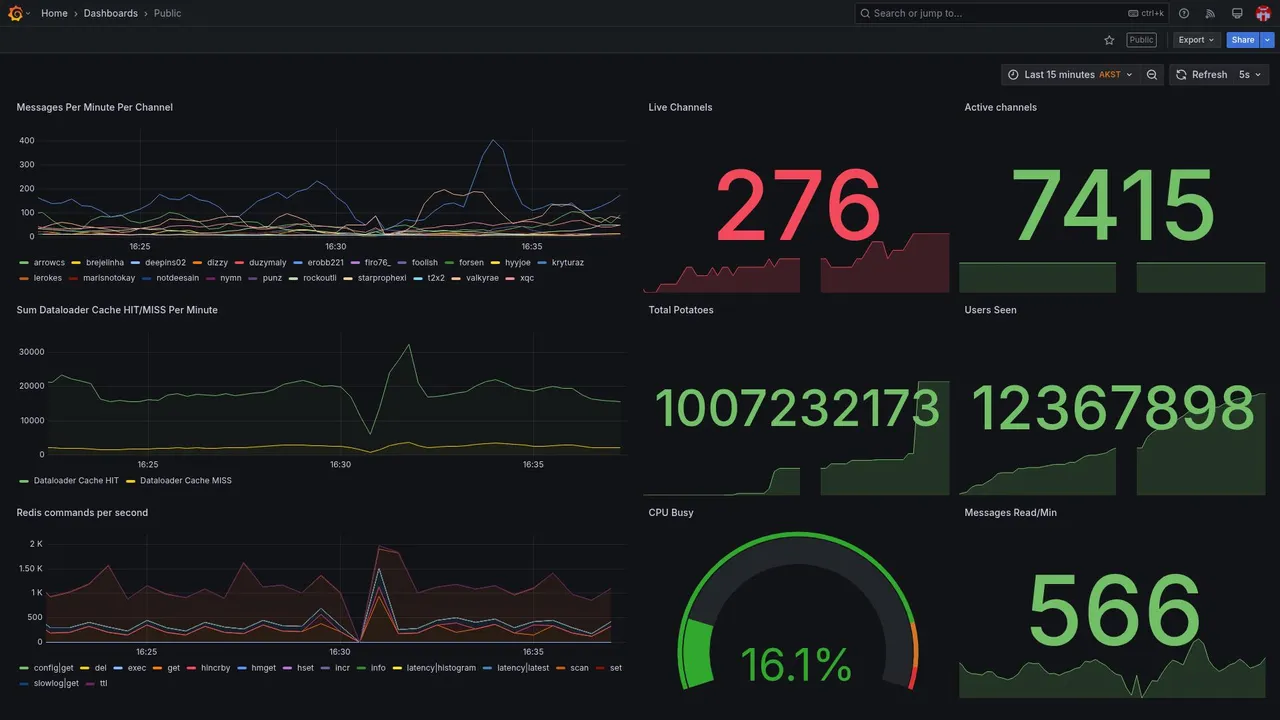1280x720 pixels.
Task: Click the blue Share button
Action: pyautogui.click(x=1243, y=40)
